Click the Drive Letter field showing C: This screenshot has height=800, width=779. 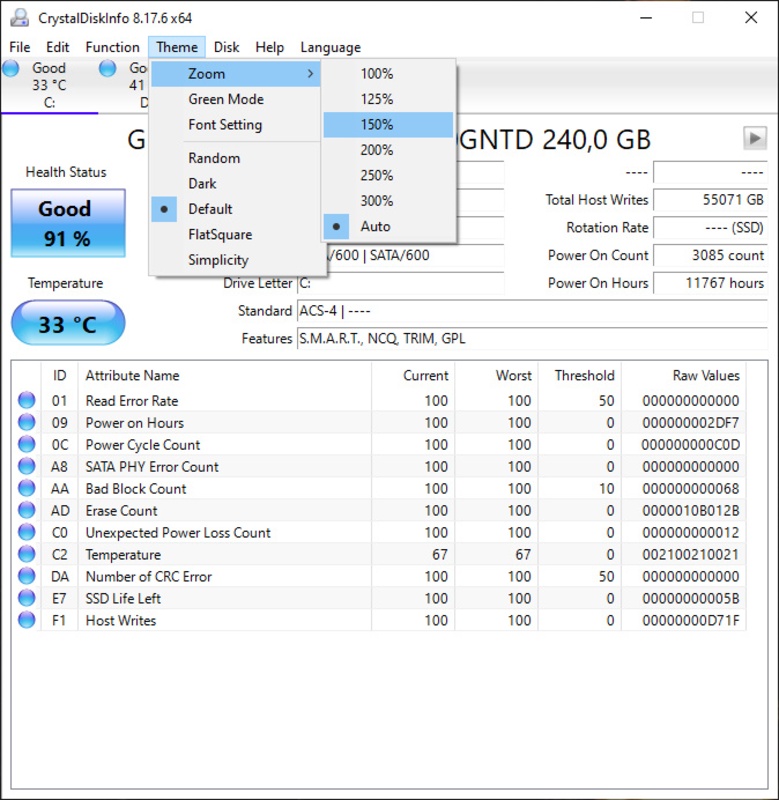pos(400,283)
